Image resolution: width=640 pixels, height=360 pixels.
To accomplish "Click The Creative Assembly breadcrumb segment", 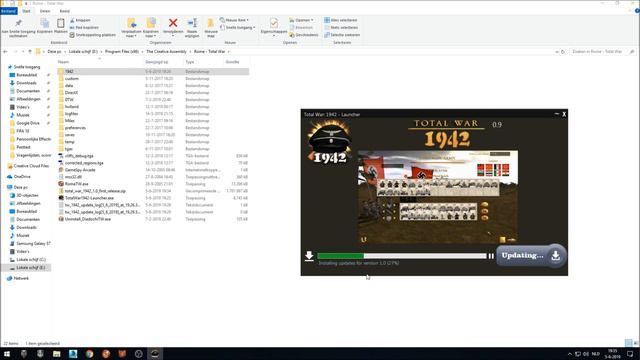I will 166,52.
